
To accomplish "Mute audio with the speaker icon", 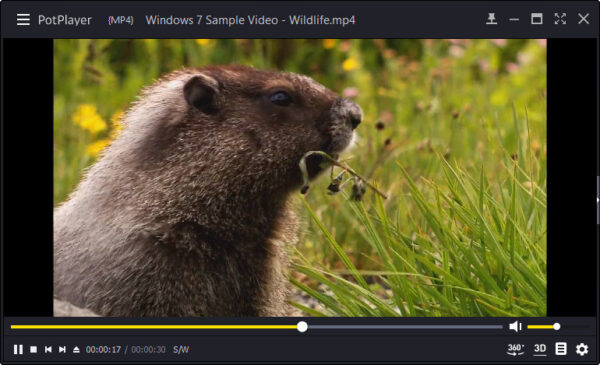I will pyautogui.click(x=515, y=326).
